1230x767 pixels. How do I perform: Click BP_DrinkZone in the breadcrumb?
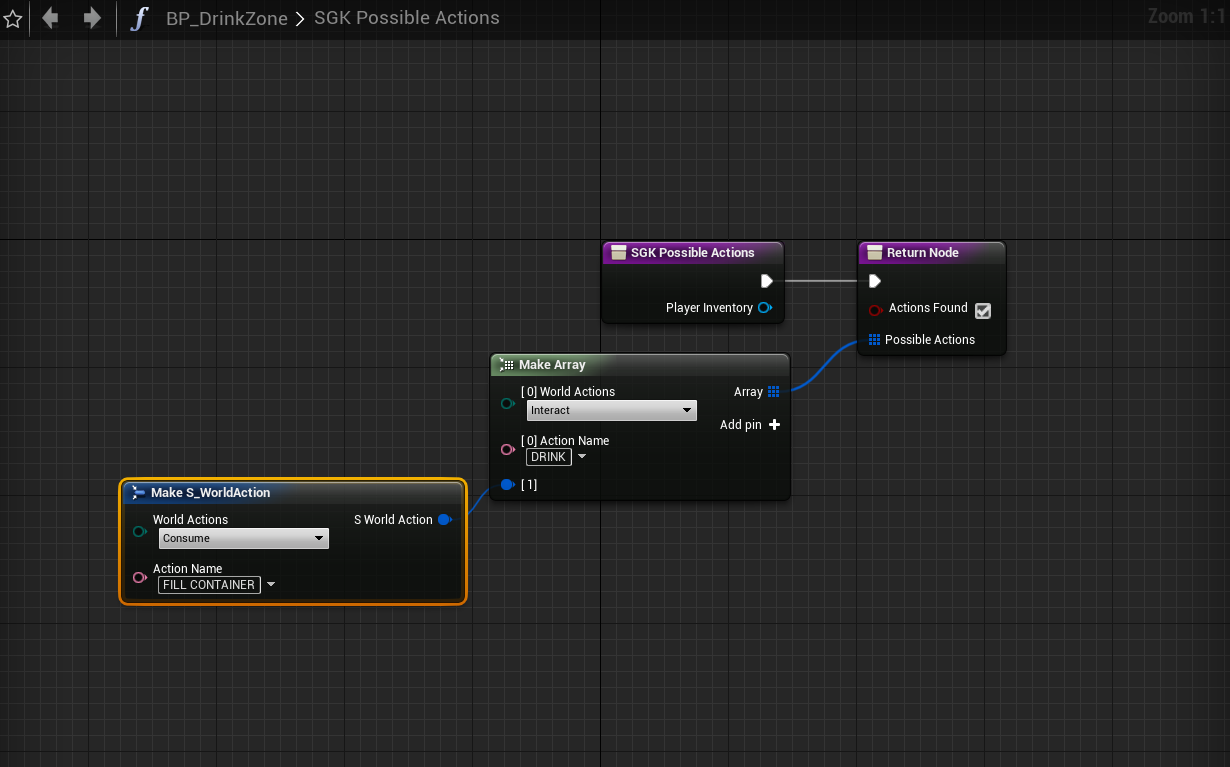point(226,18)
